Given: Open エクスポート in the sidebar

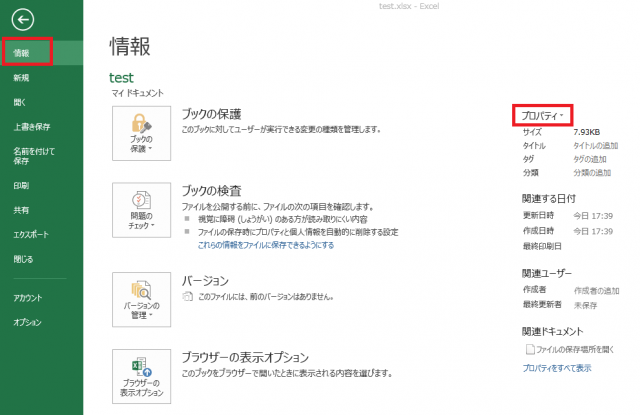Looking at the screenshot, I should pos(32,235).
